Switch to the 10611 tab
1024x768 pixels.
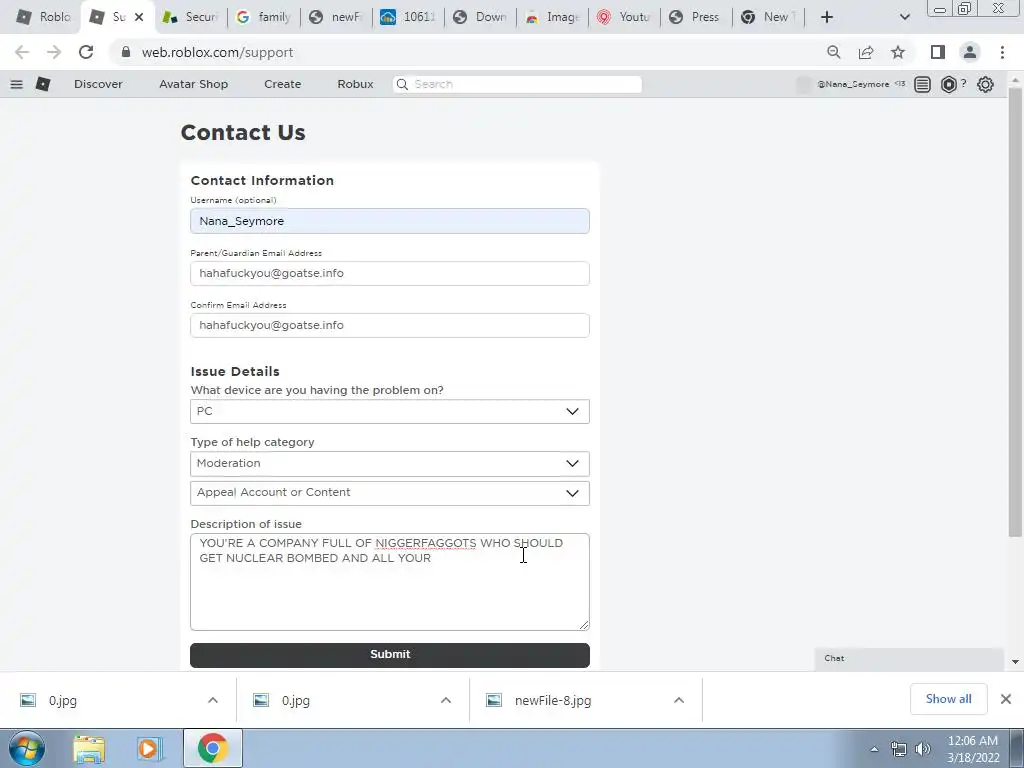pos(409,17)
